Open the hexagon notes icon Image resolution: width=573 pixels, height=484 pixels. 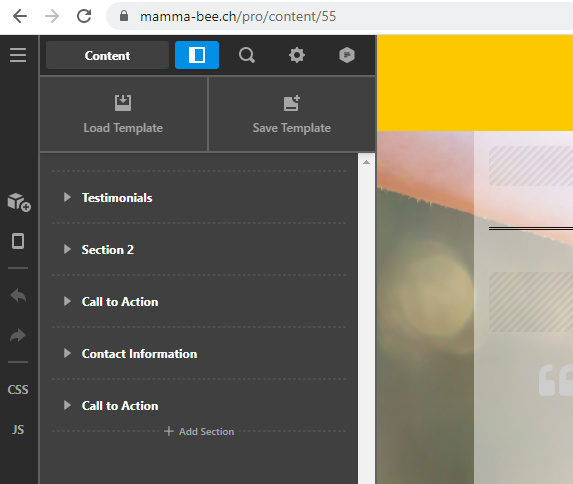tap(347, 55)
